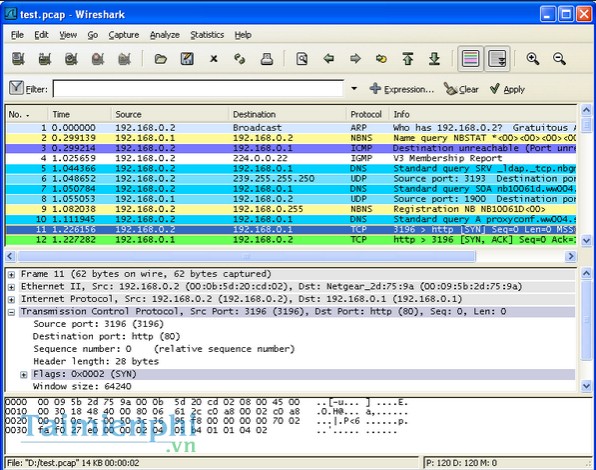This screenshot has height=470, width=596.
Task: Select the Sequence number: 0 line
Action: (x=164, y=349)
